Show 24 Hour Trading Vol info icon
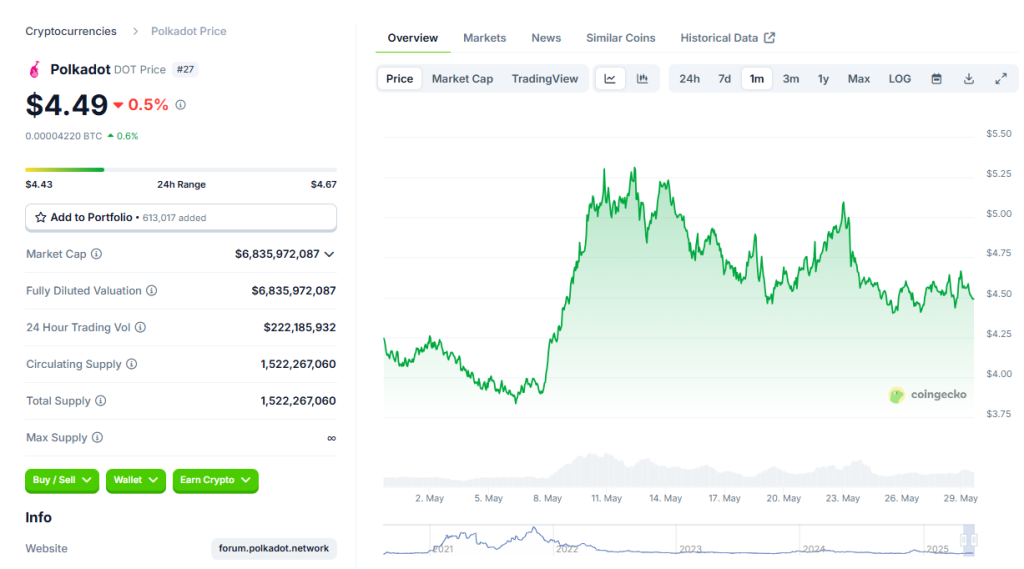Viewport: 1024px width, 569px height. (140, 327)
